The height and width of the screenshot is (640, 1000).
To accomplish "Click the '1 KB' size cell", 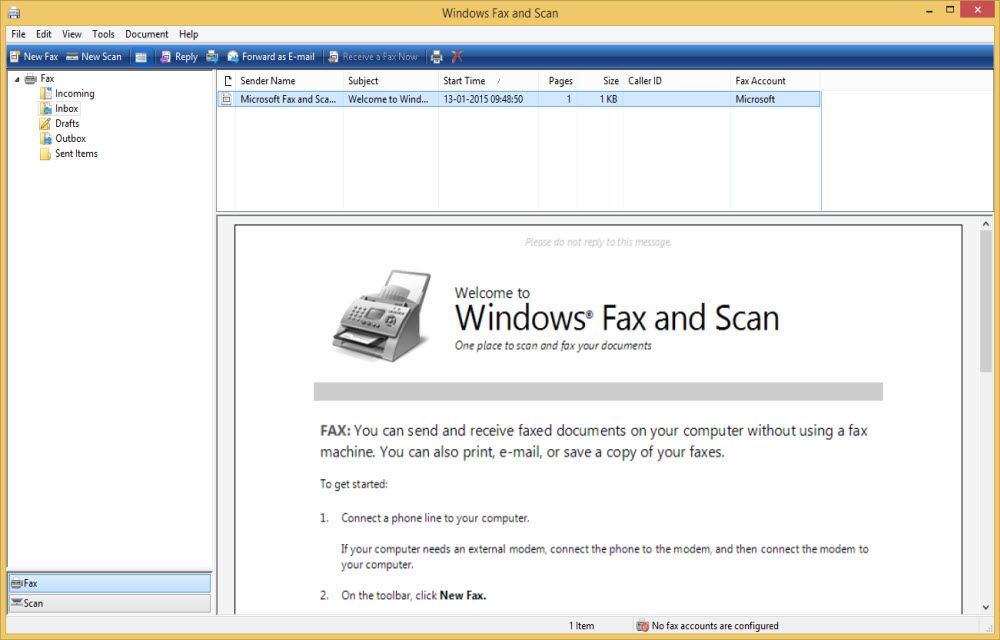I will pos(608,99).
